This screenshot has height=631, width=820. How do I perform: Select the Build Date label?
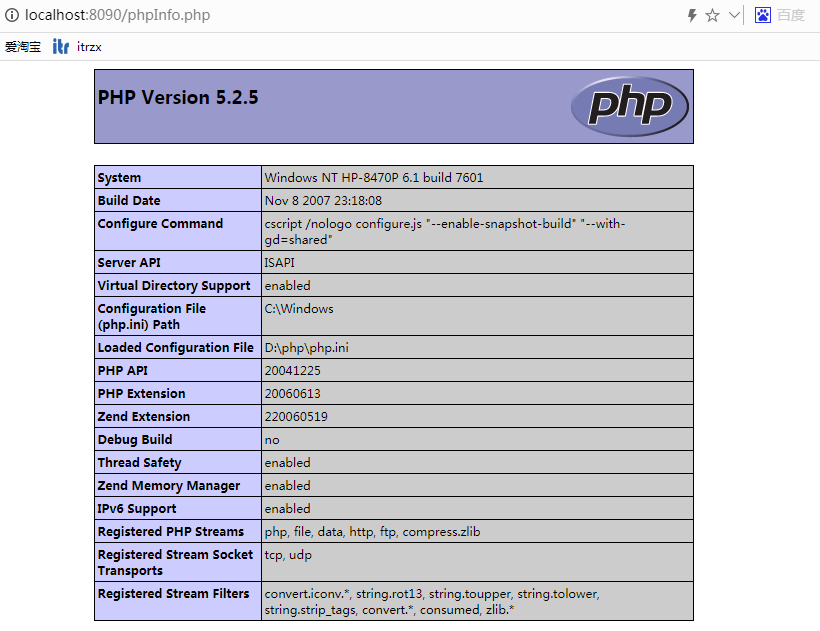(129, 201)
